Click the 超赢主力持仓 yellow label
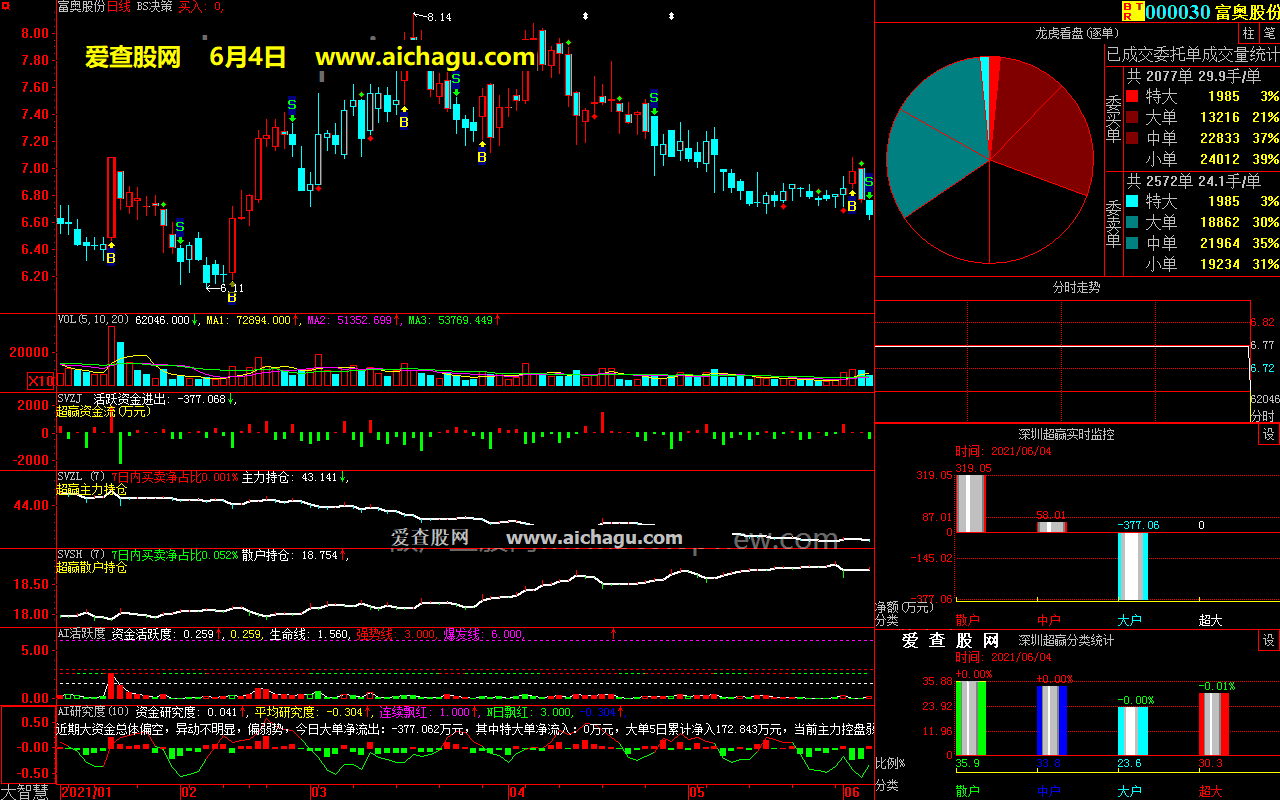Viewport: 1280px width, 800px height. click(92, 490)
